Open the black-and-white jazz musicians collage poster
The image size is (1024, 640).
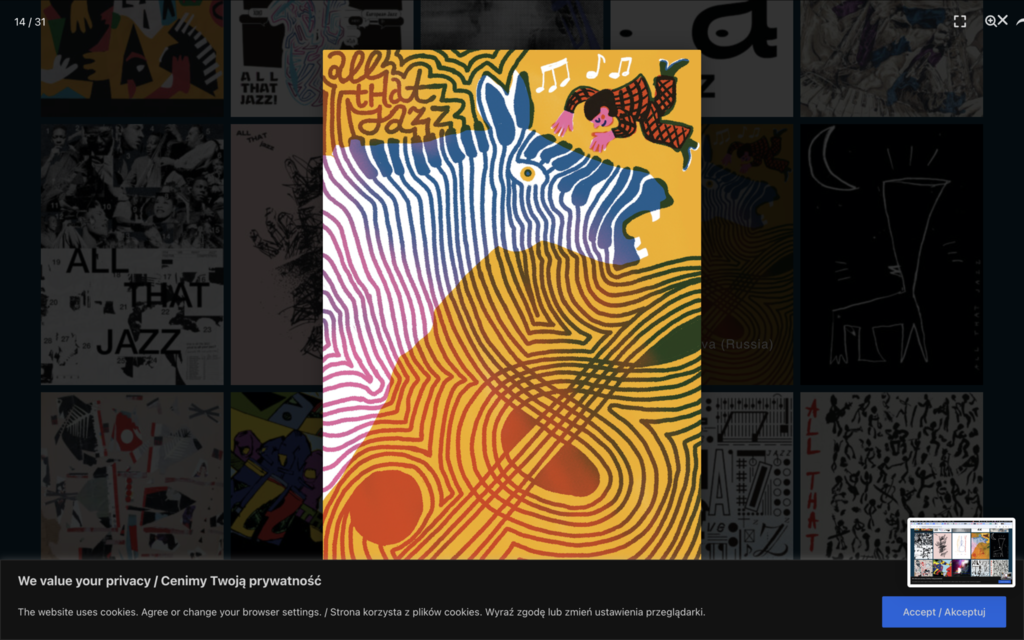coord(132,255)
